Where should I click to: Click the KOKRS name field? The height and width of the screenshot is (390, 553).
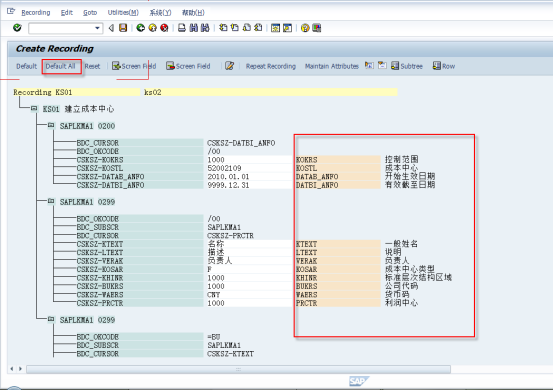click(338, 160)
